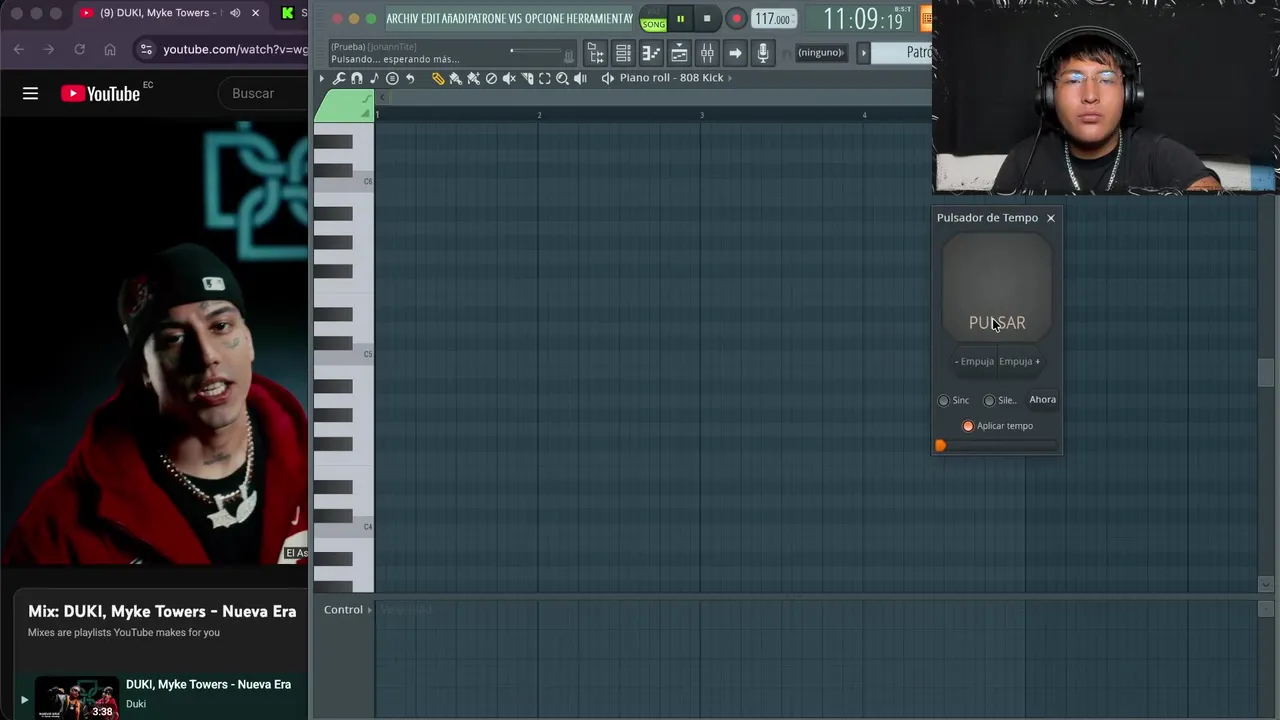Select the Sile.. radio option
The image size is (1280, 720).
pyautogui.click(x=989, y=400)
